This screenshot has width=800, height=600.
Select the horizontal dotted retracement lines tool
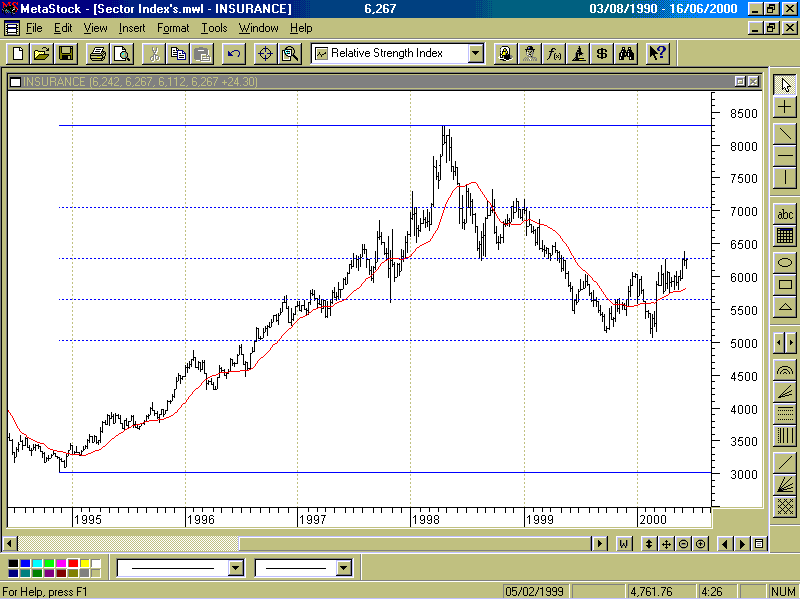coord(785,413)
